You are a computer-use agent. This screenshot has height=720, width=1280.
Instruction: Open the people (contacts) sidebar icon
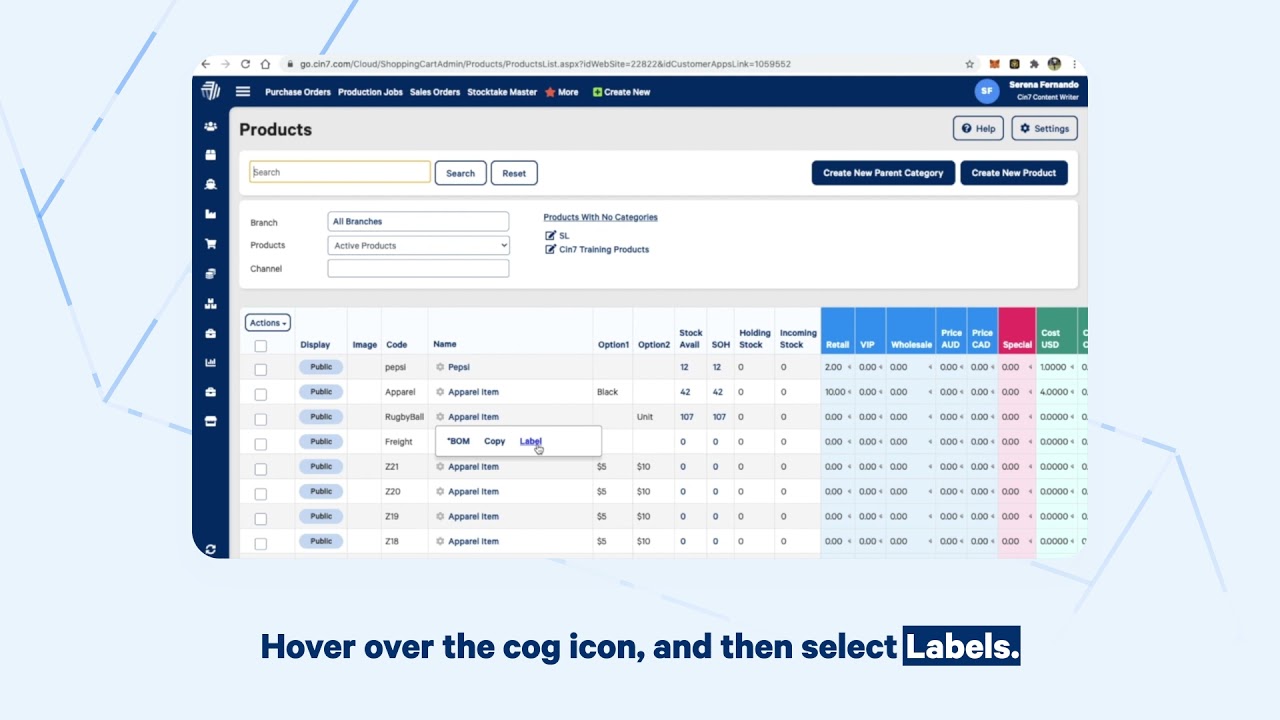[210, 127]
